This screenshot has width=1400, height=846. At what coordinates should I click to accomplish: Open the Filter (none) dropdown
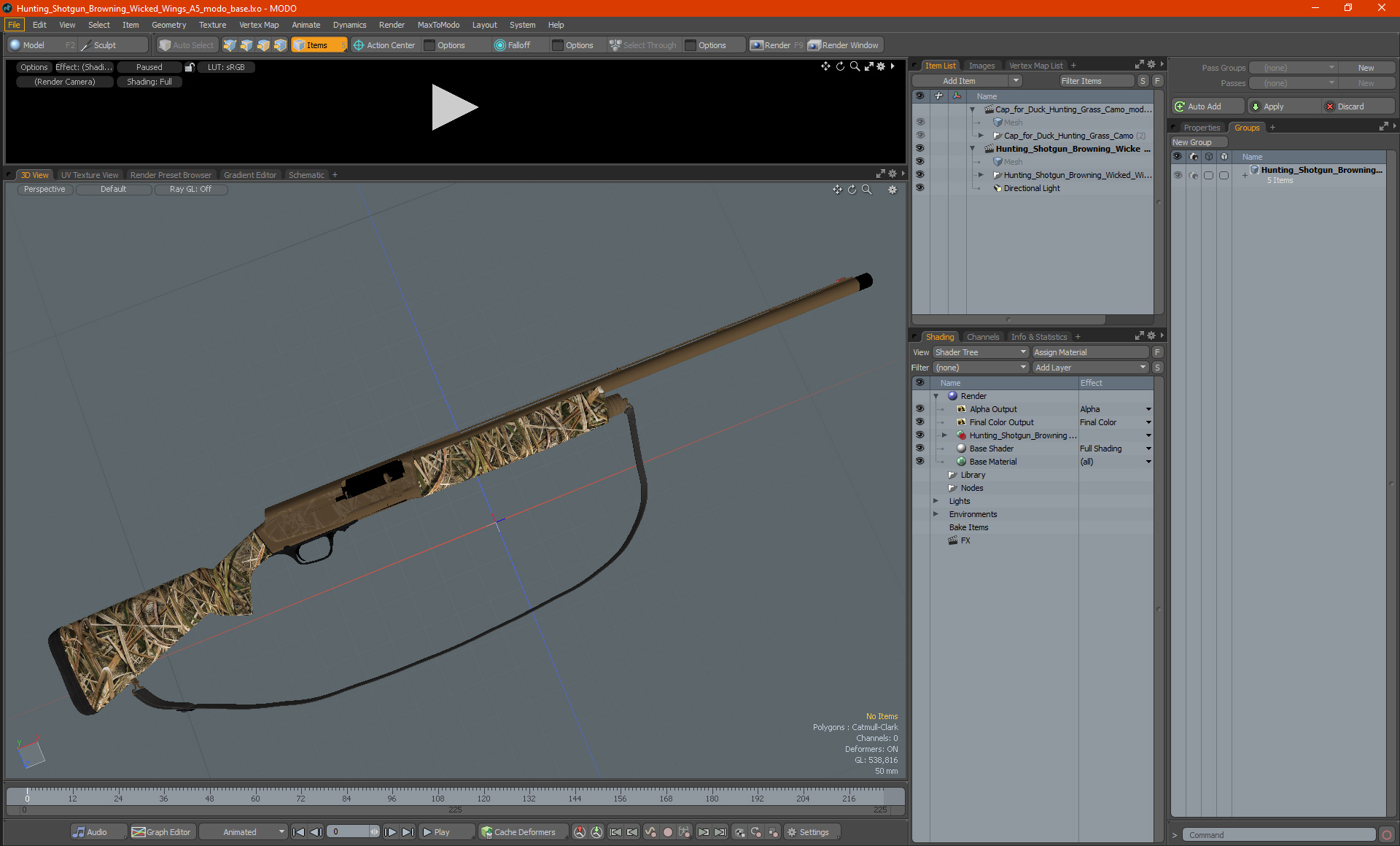981,368
